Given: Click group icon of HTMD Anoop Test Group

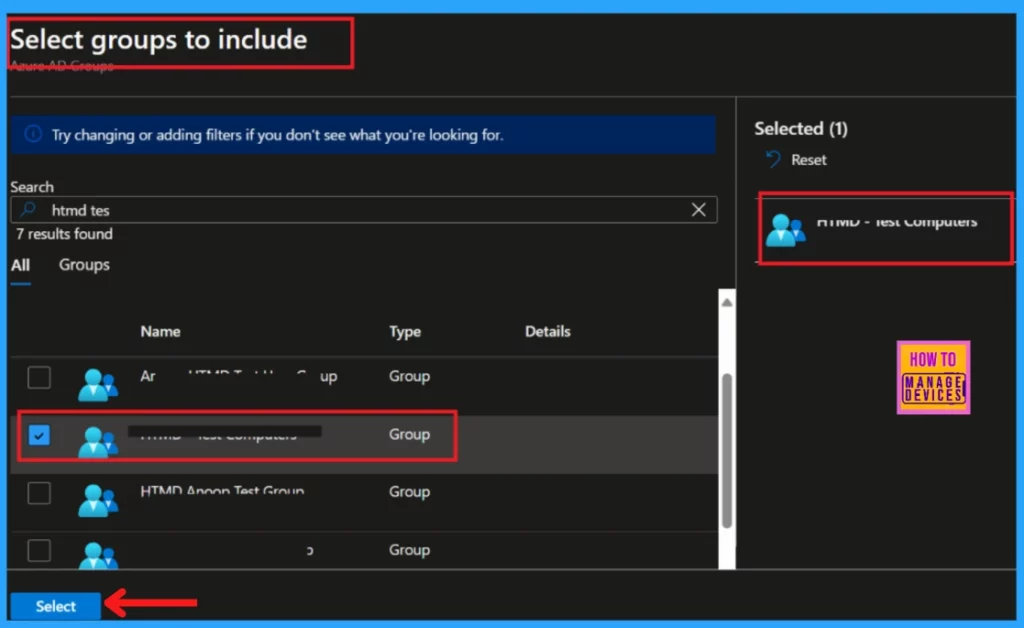Looking at the screenshot, I should (98, 501).
